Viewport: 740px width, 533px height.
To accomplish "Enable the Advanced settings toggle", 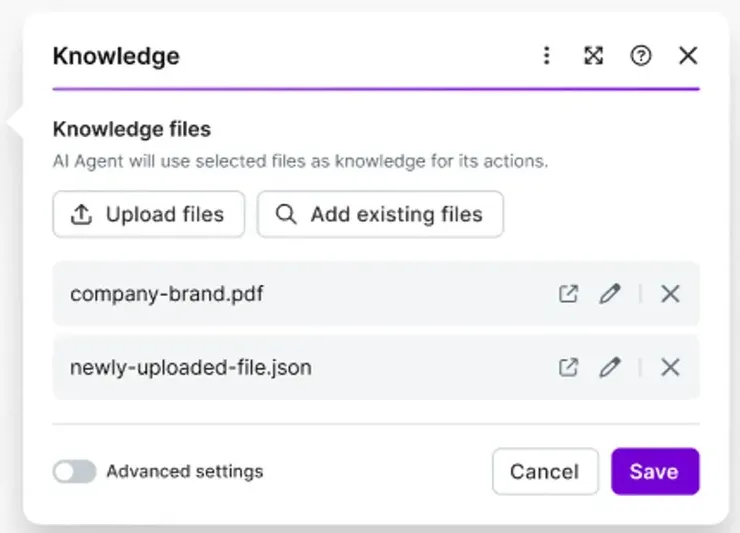I will 75,471.
